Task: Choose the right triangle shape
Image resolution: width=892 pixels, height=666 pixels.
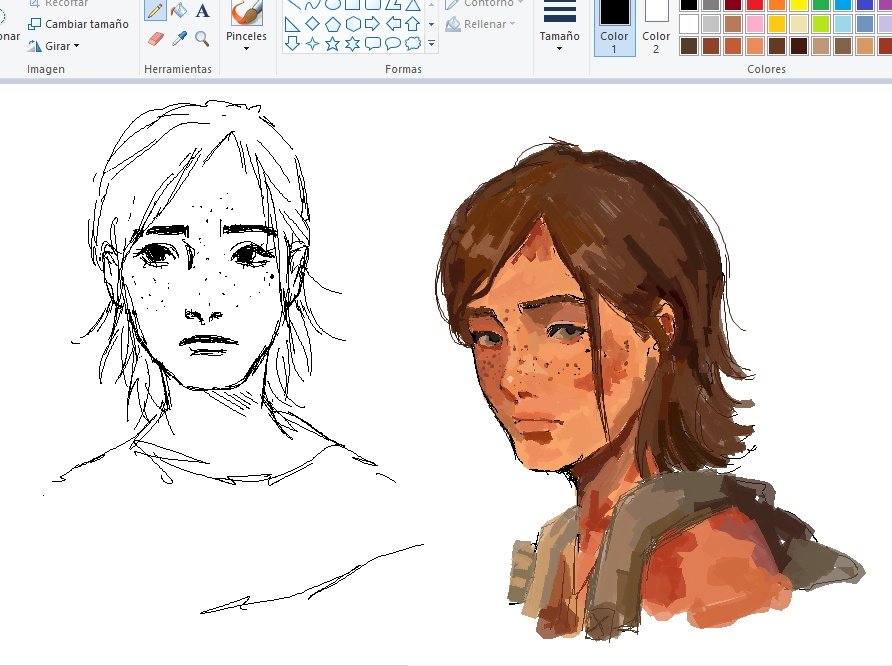Action: 292,24
